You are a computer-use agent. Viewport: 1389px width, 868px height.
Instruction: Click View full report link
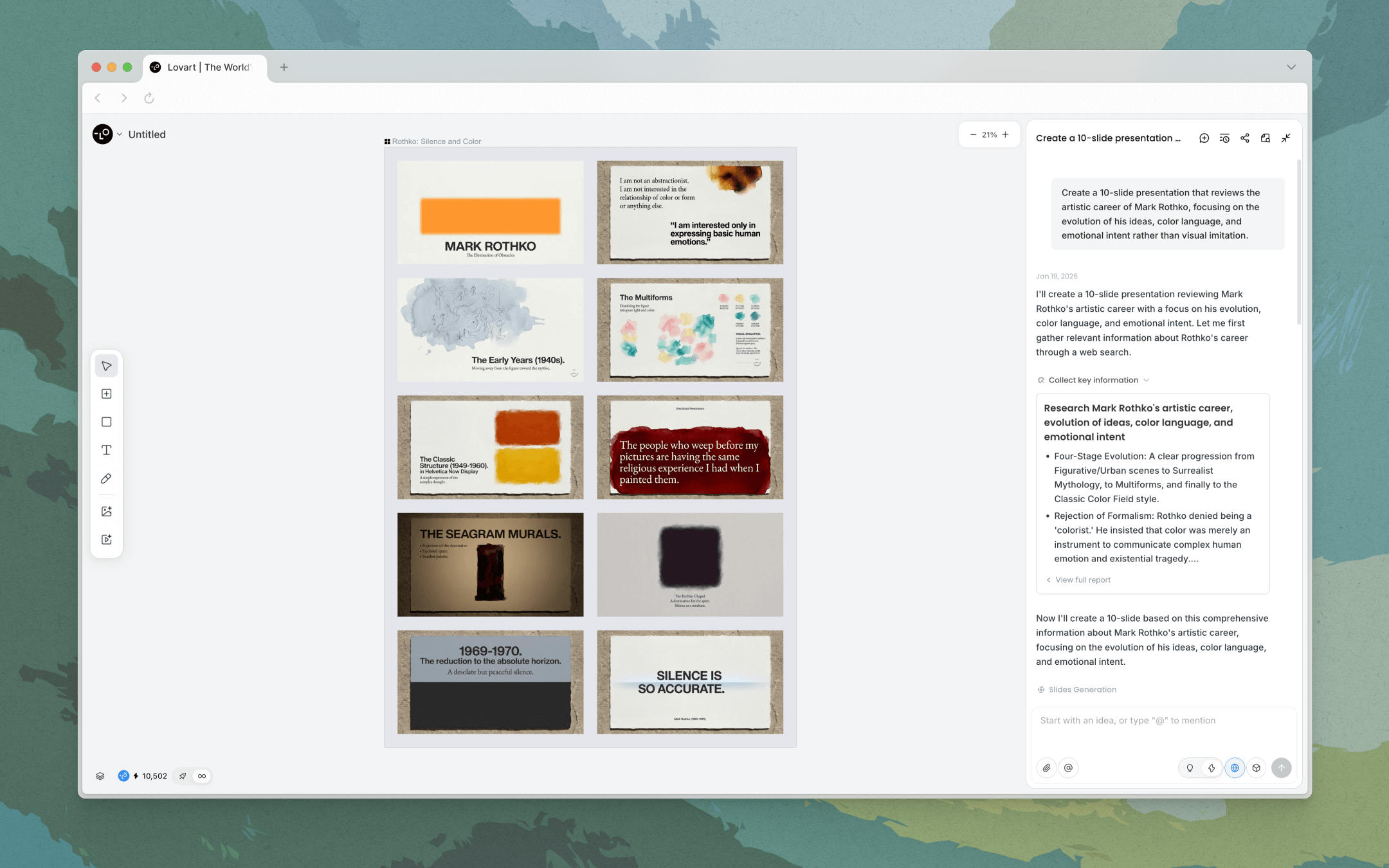pyautogui.click(x=1082, y=579)
